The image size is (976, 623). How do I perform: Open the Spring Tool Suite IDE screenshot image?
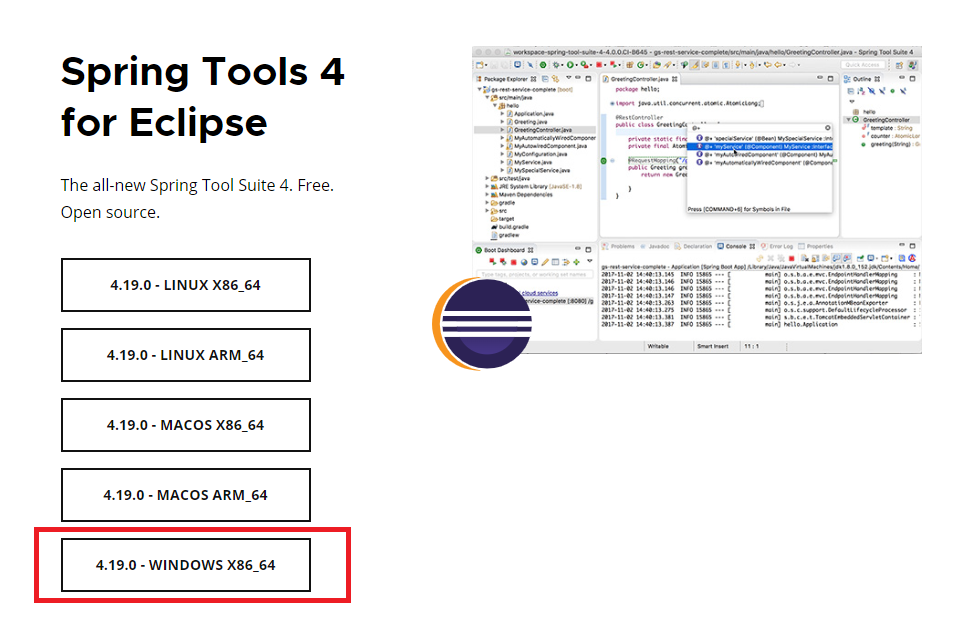pyautogui.click(x=697, y=199)
